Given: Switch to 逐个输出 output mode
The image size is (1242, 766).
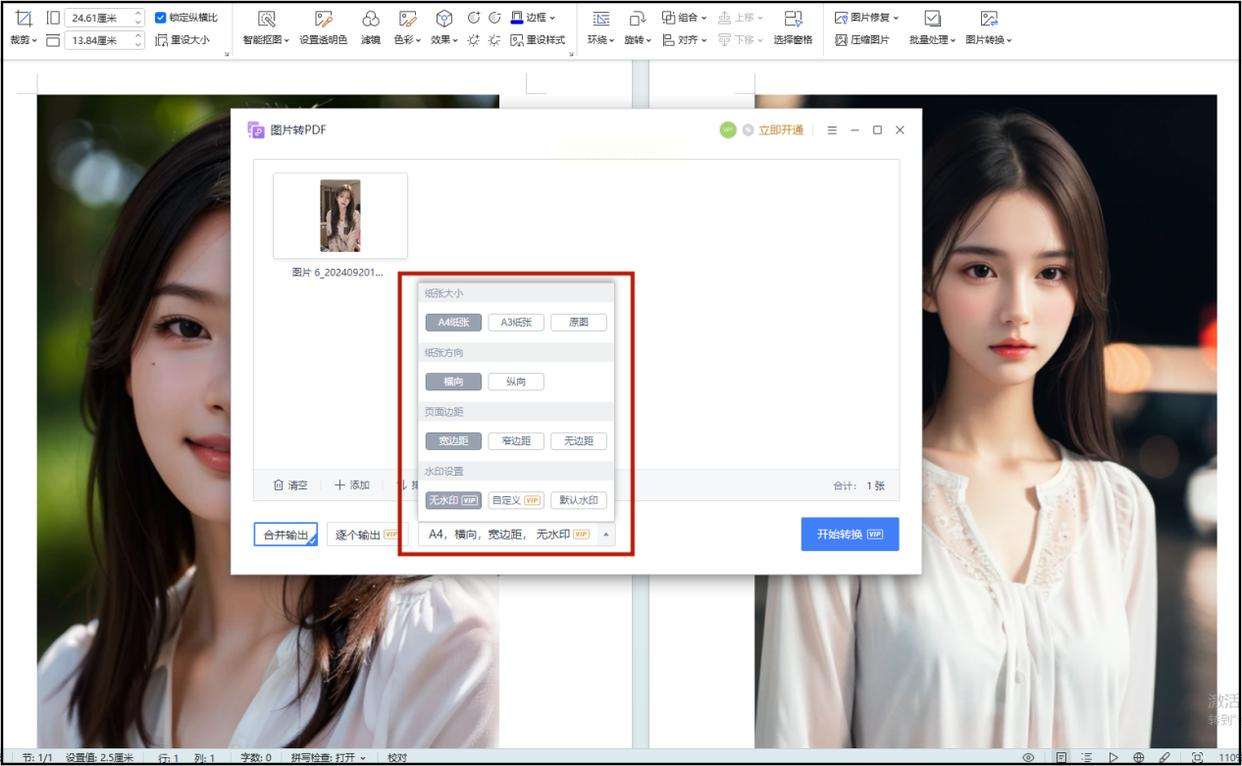Looking at the screenshot, I should tap(366, 535).
